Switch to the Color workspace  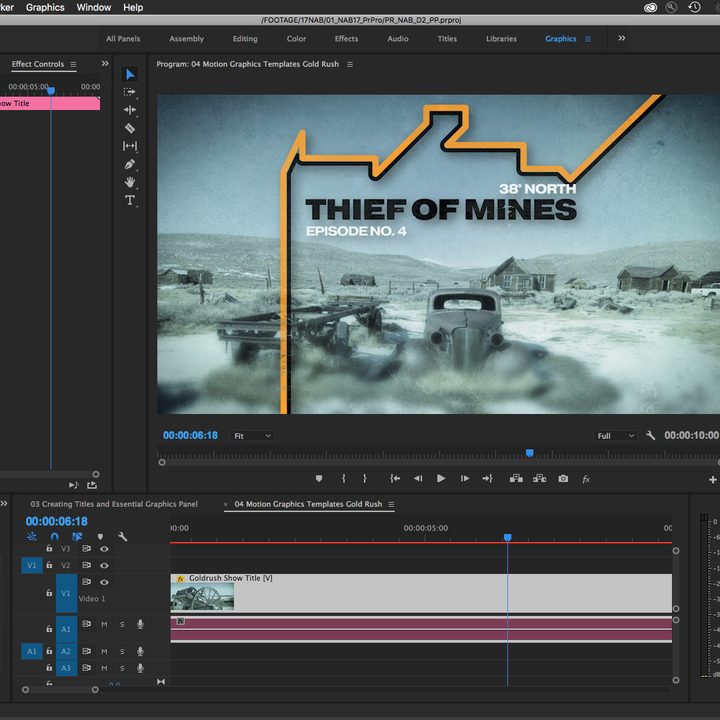click(x=296, y=39)
